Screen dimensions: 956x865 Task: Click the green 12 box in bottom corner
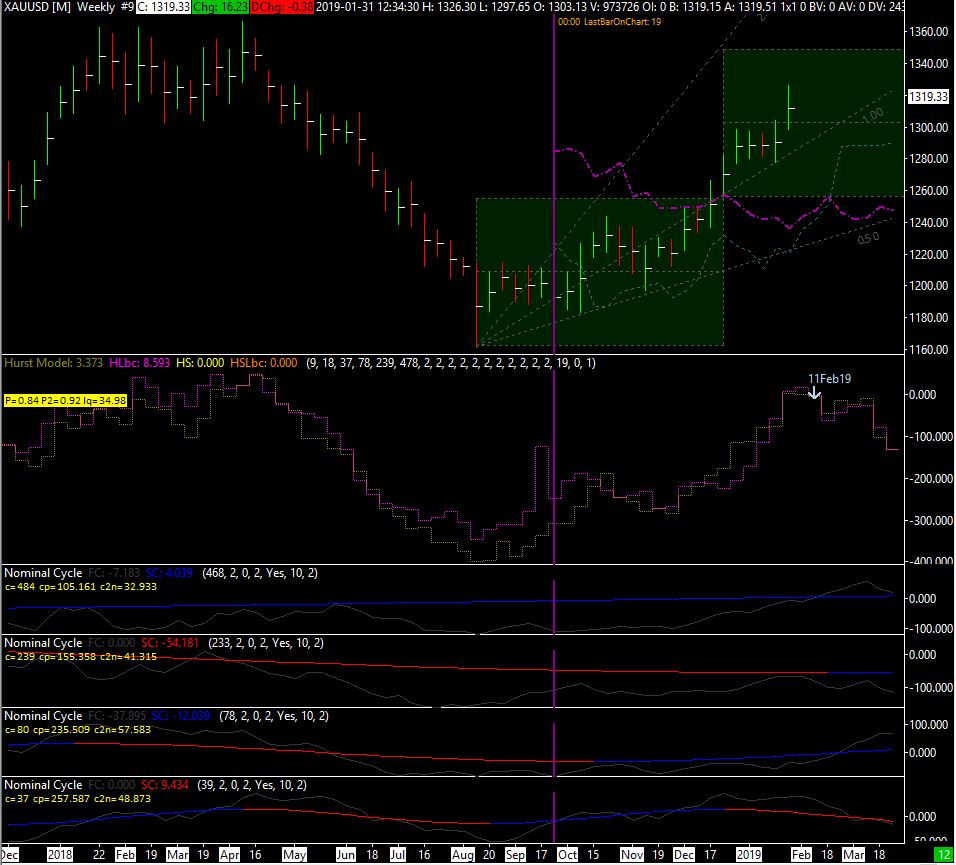[944, 855]
